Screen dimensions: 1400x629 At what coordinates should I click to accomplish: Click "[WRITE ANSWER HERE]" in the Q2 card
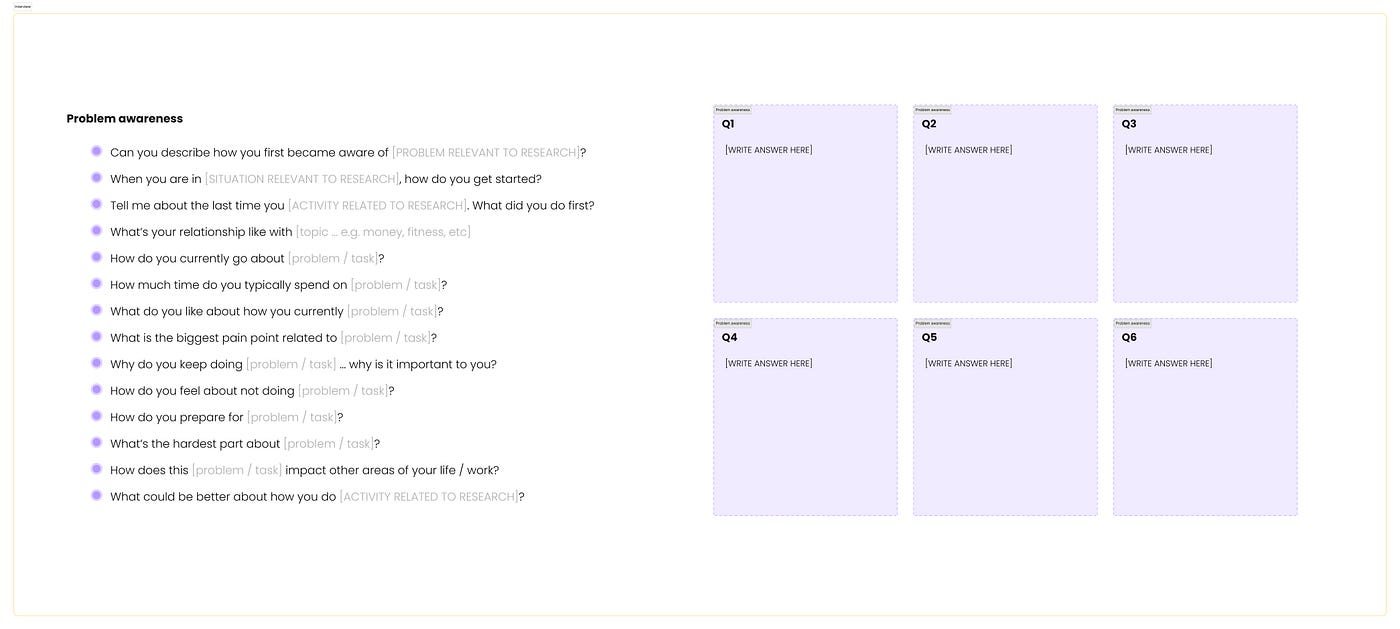pyautogui.click(x=968, y=150)
